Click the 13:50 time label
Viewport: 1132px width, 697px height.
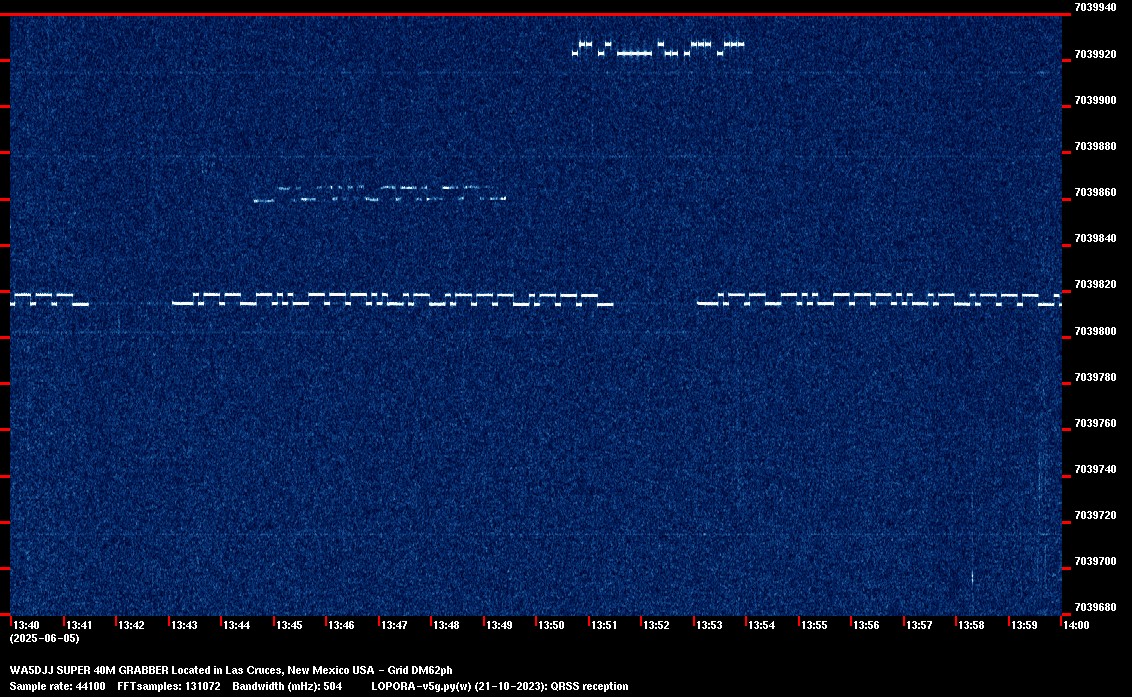[x=552, y=625]
